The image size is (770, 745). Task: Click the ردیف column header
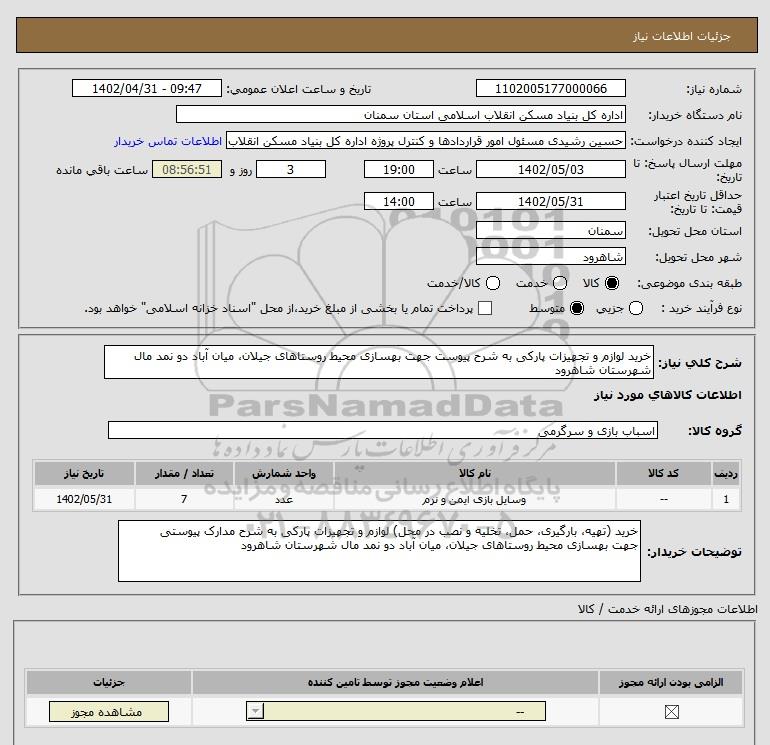pos(726,473)
